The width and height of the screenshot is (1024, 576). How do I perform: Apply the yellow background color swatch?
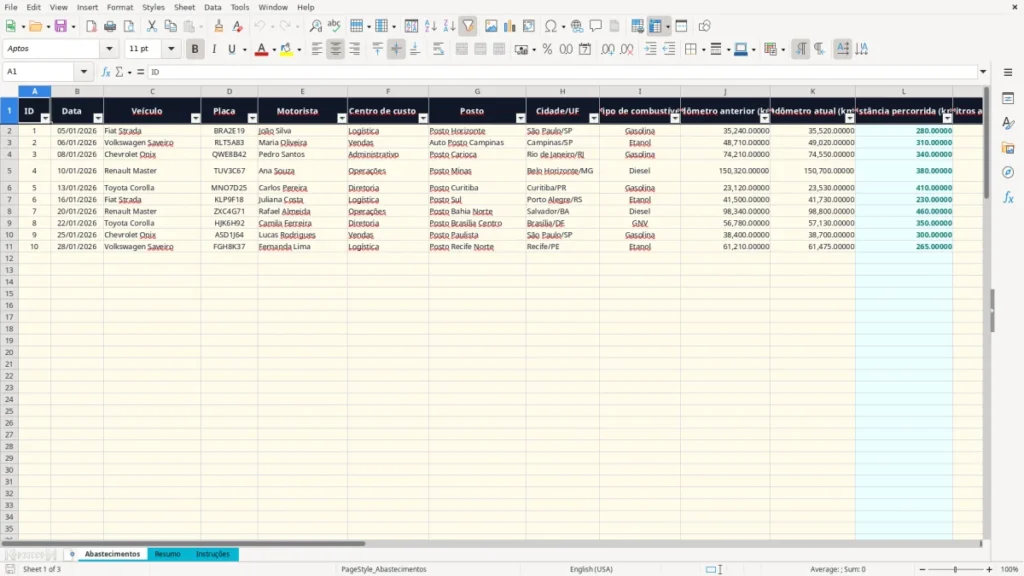click(286, 49)
